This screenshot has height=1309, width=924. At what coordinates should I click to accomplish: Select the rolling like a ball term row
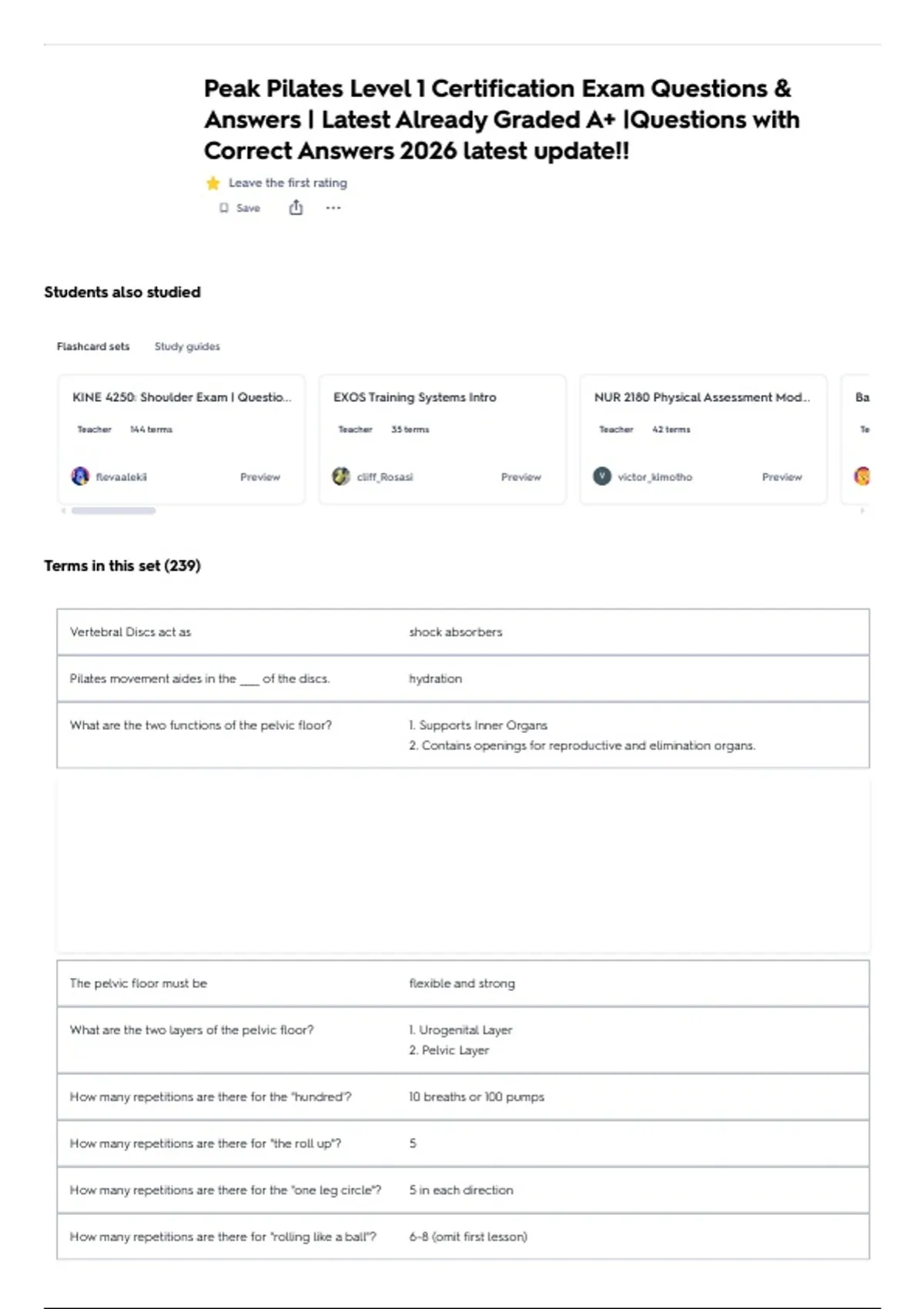pyautogui.click(x=463, y=1237)
